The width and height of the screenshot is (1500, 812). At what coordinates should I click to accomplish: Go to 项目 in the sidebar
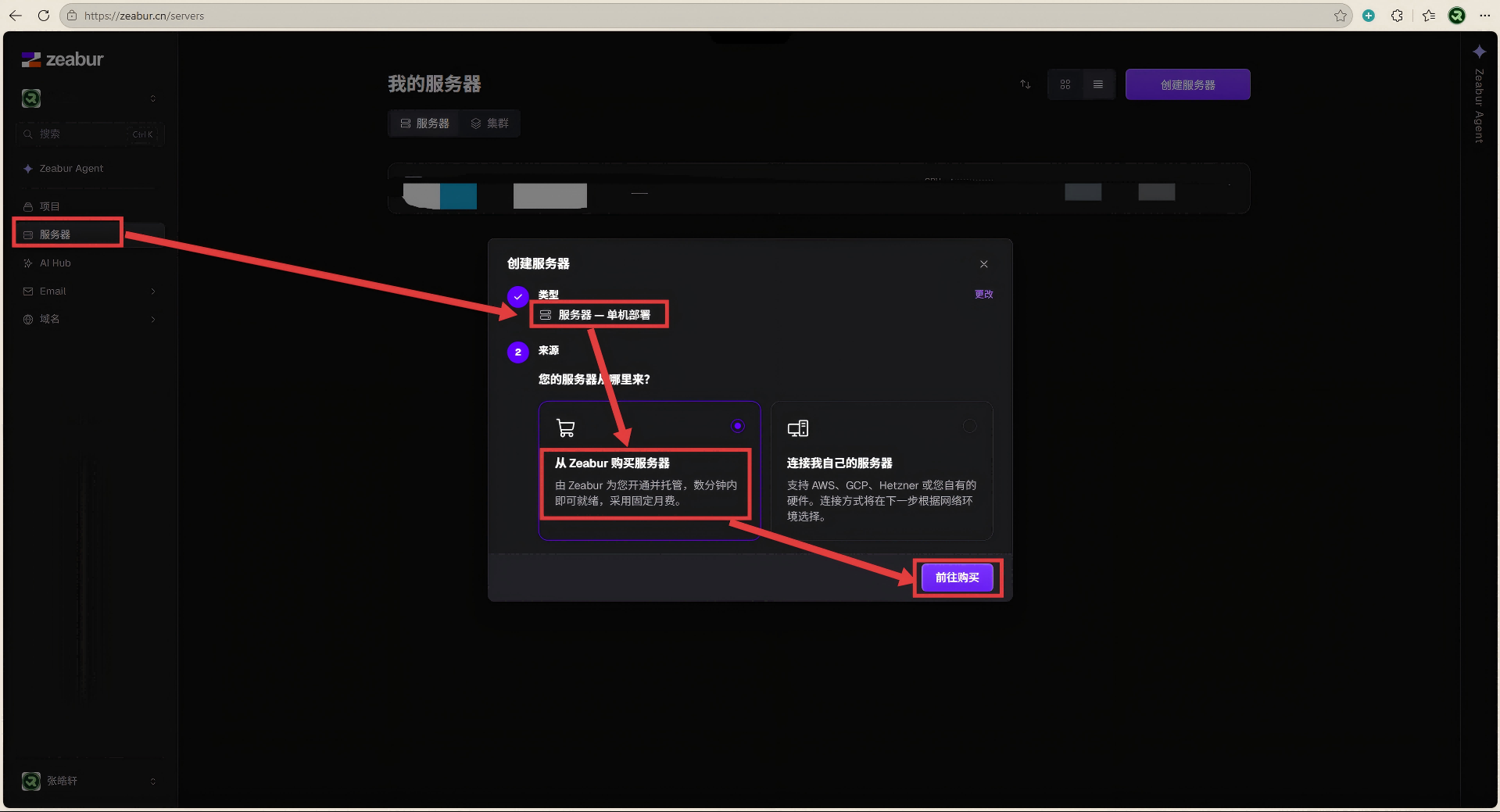tap(91, 206)
